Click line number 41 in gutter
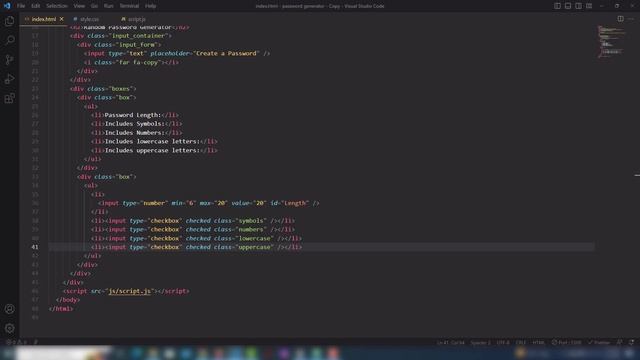The height and width of the screenshot is (360, 640). (35, 247)
